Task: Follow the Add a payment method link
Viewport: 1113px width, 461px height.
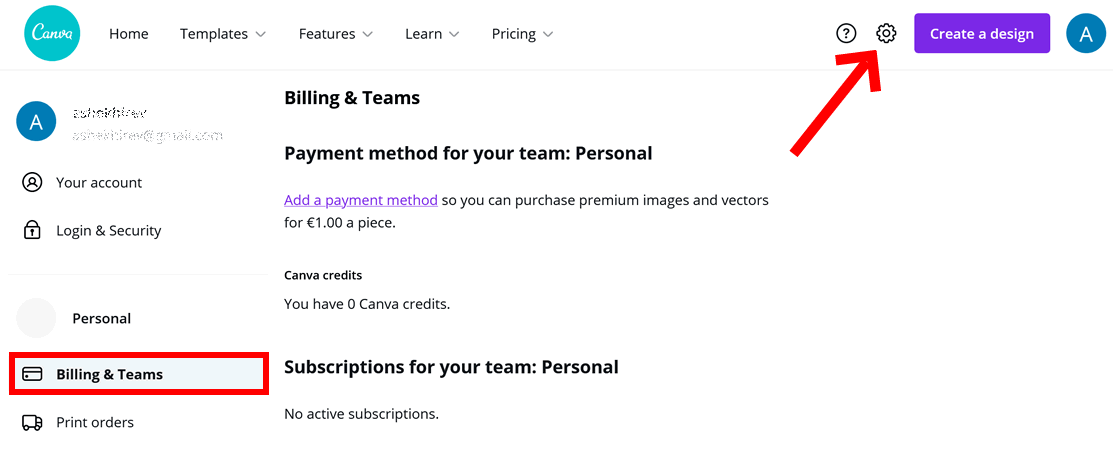Action: coord(361,200)
